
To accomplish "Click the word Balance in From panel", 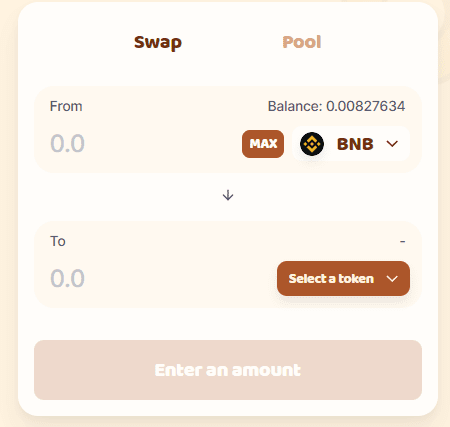I will (x=295, y=106).
